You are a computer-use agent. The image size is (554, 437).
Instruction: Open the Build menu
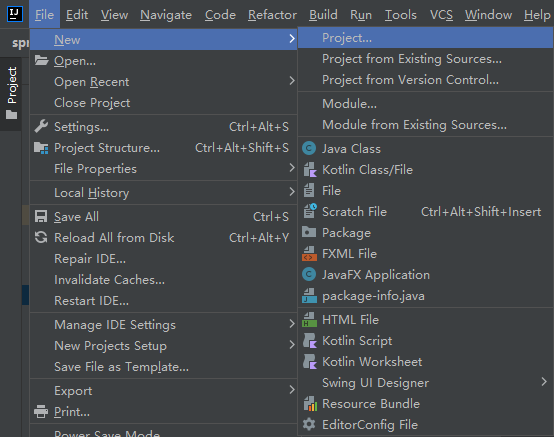point(323,14)
